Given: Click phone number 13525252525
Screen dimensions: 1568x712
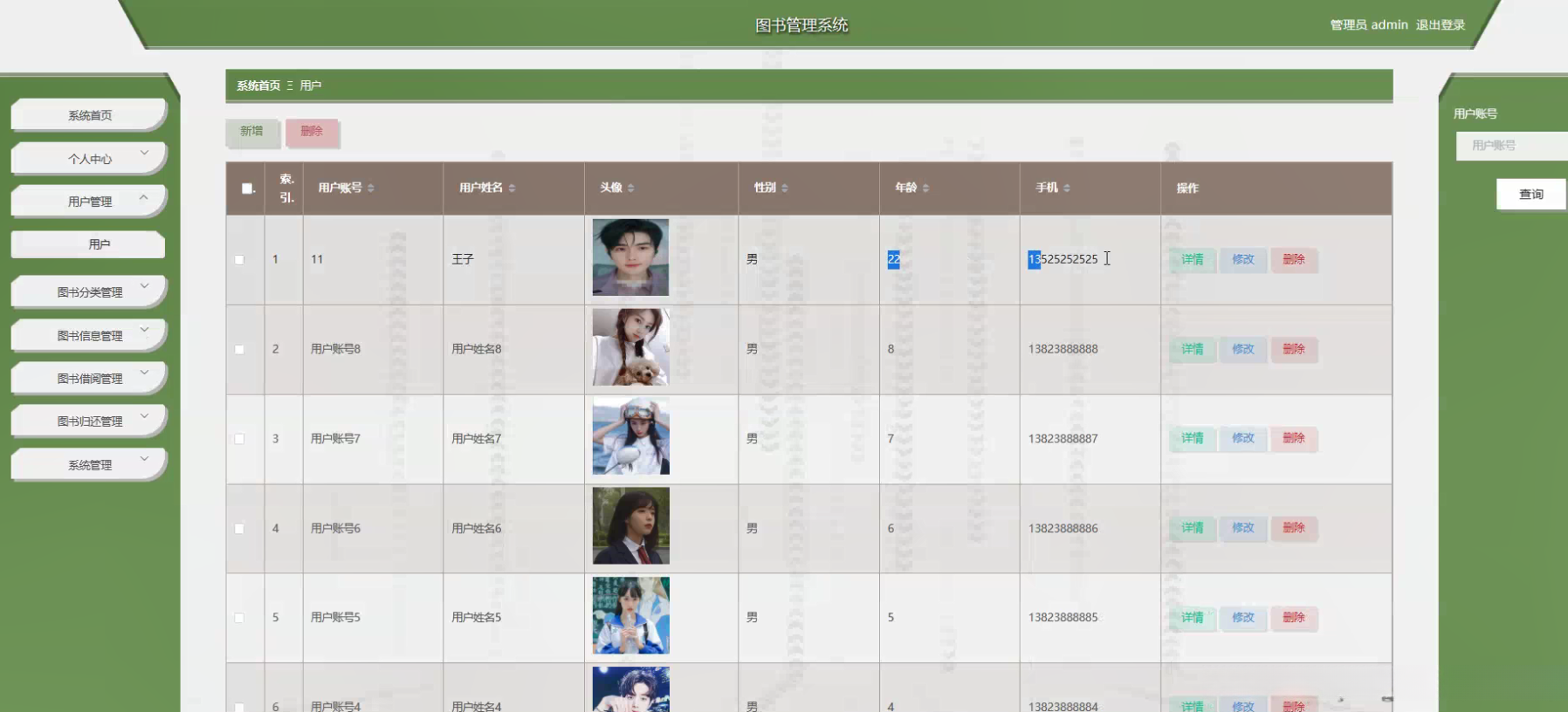Looking at the screenshot, I should click(x=1063, y=259).
